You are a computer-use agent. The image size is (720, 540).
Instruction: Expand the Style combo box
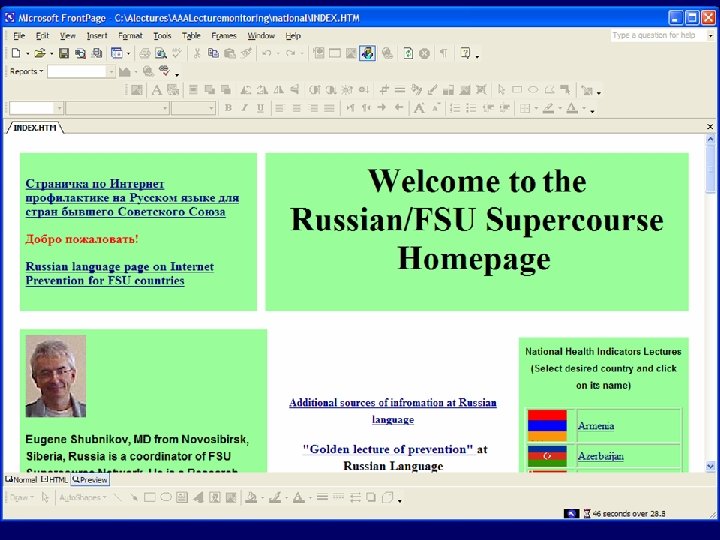pos(59,108)
